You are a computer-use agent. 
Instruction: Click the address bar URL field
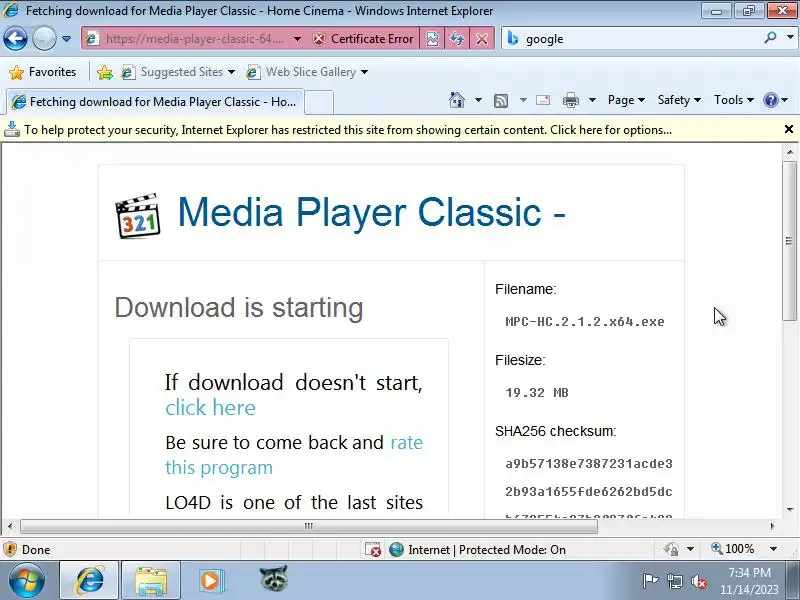[x=194, y=39]
